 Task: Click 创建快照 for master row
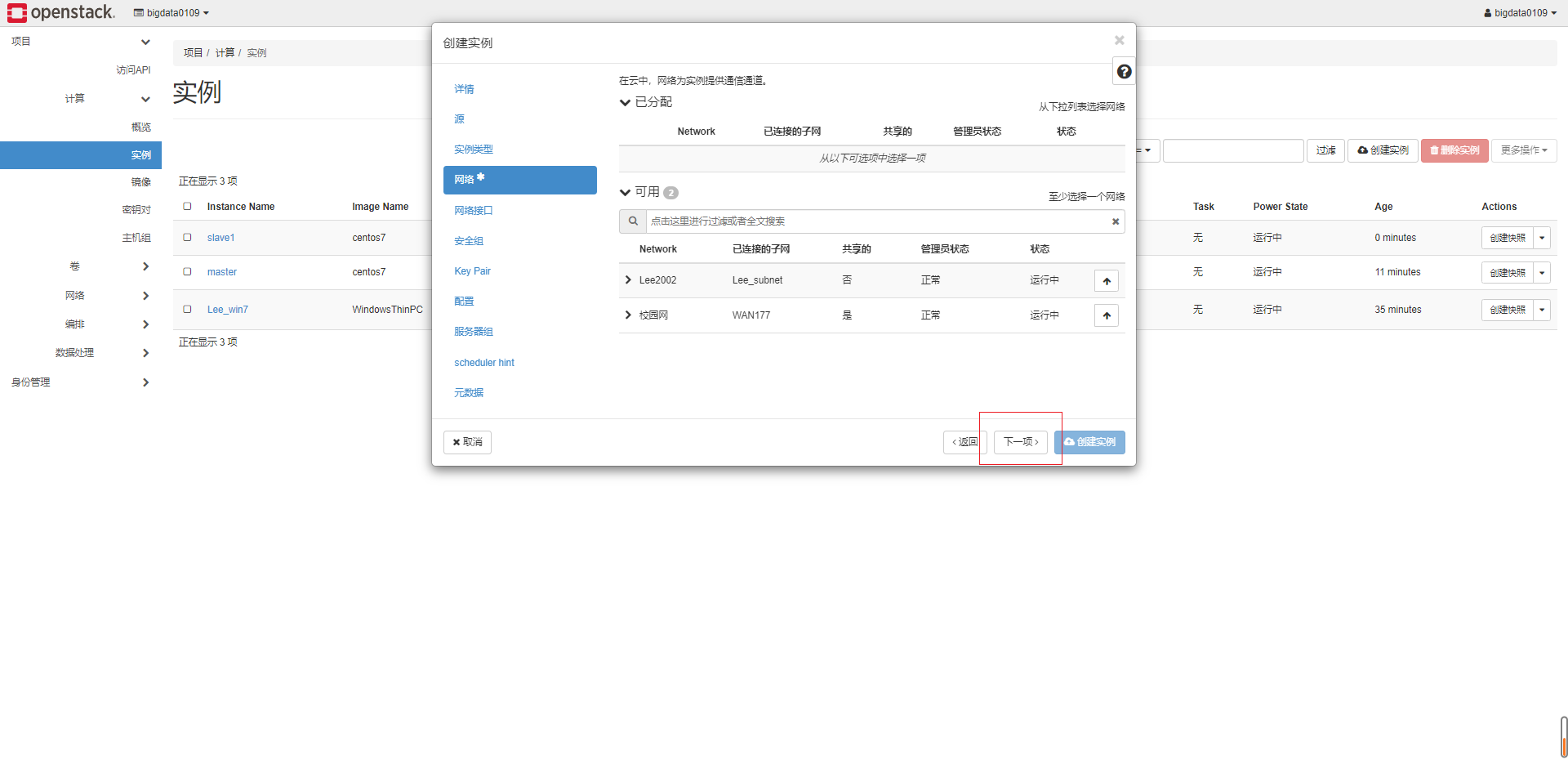[x=1507, y=272]
